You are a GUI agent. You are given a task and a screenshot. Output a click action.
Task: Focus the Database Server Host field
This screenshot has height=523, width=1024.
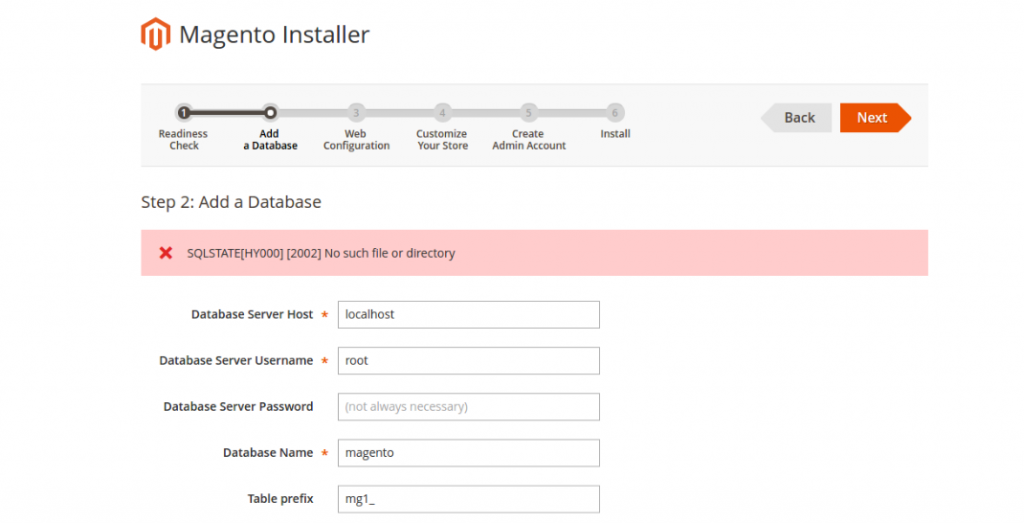(x=468, y=315)
